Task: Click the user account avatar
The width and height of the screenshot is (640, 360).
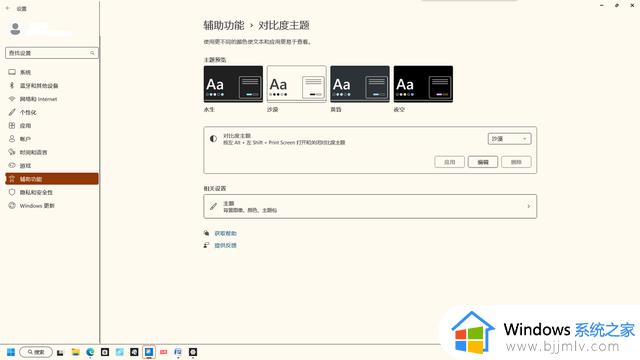Action: tap(16, 29)
